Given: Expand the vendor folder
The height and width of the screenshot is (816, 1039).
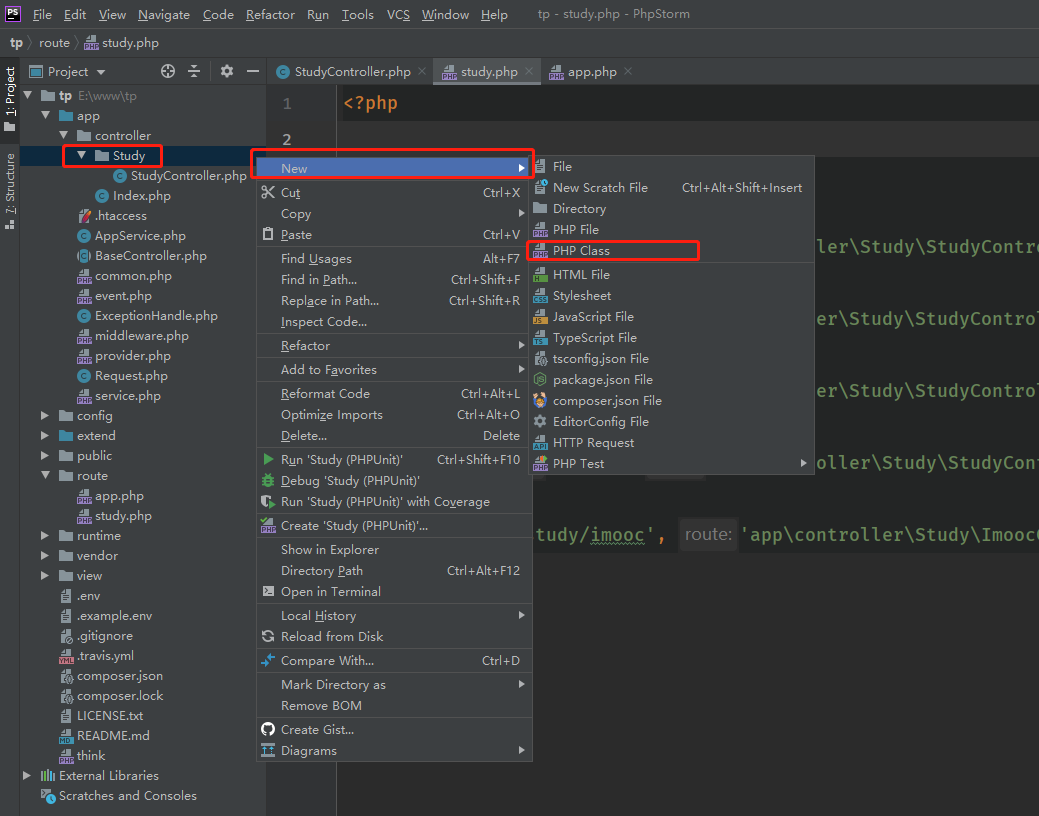Looking at the screenshot, I should click(45, 555).
